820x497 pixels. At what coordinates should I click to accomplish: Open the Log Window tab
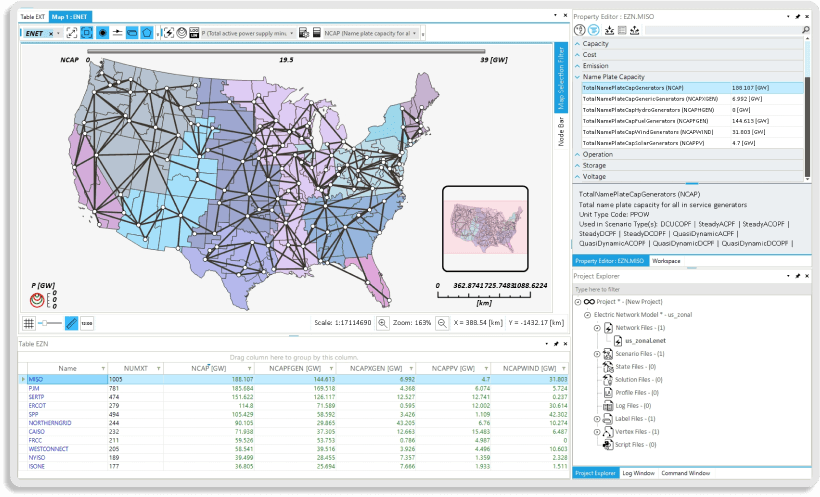click(638, 472)
